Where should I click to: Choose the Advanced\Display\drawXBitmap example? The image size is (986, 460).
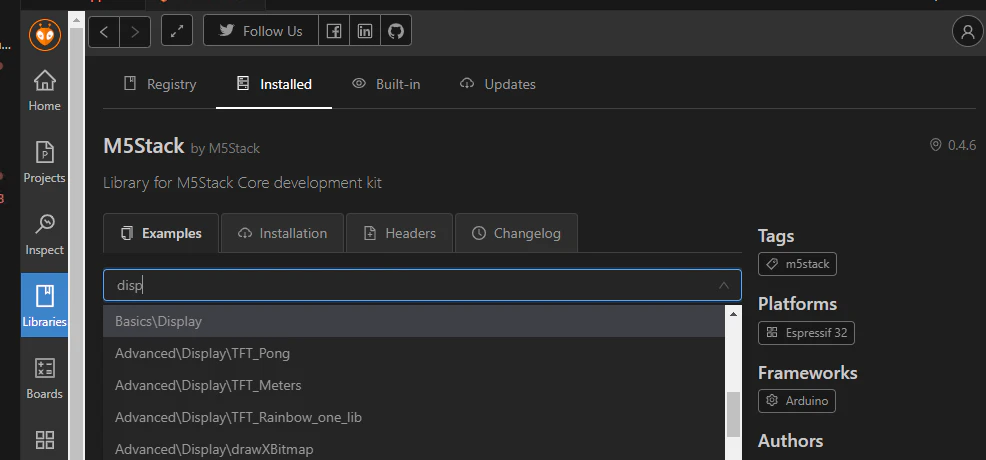414,449
